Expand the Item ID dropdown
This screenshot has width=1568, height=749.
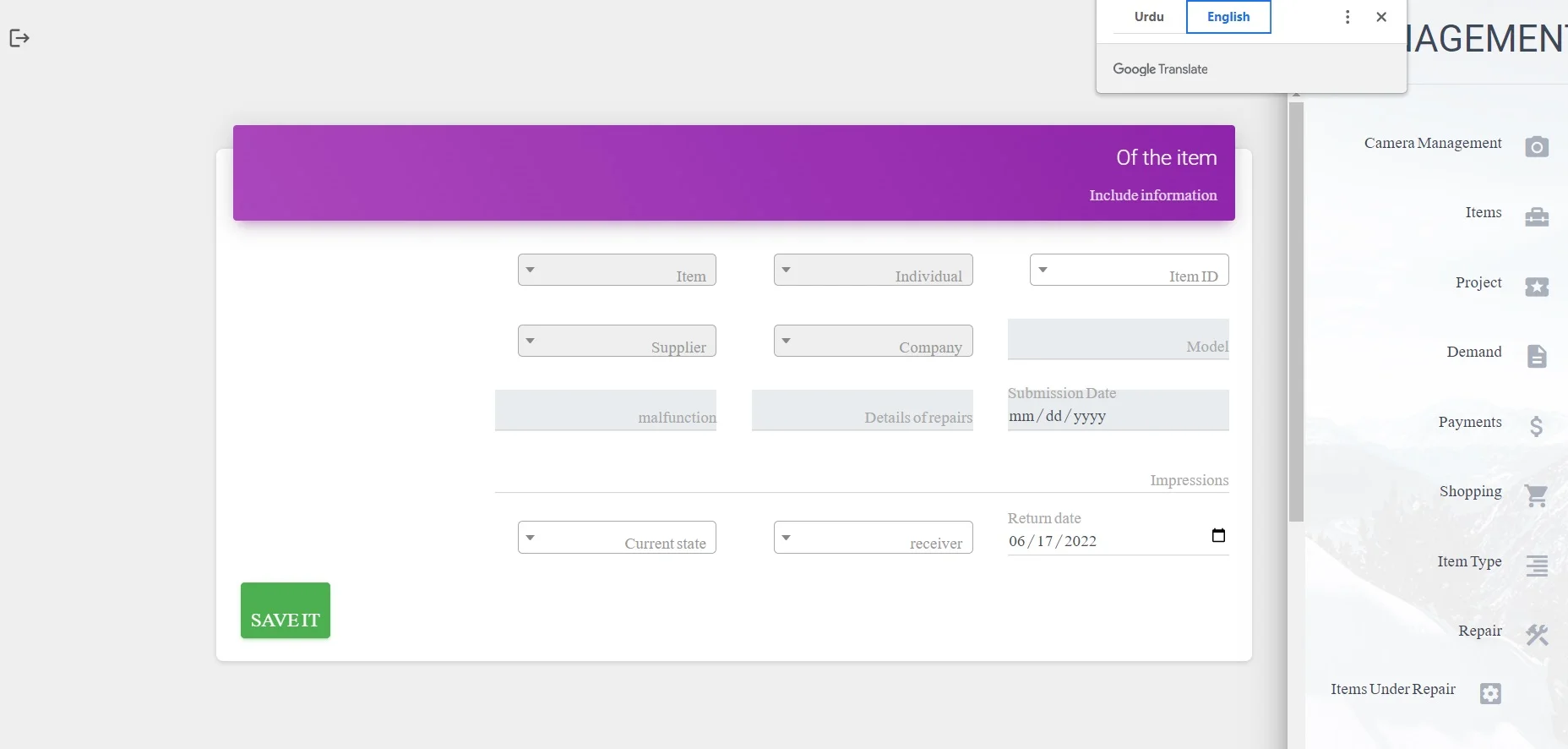click(x=1129, y=271)
